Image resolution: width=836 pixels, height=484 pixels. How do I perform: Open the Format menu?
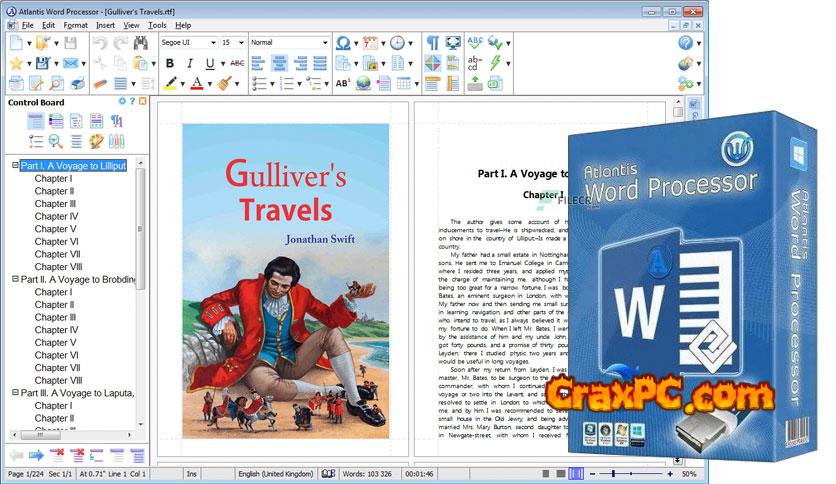[75, 24]
